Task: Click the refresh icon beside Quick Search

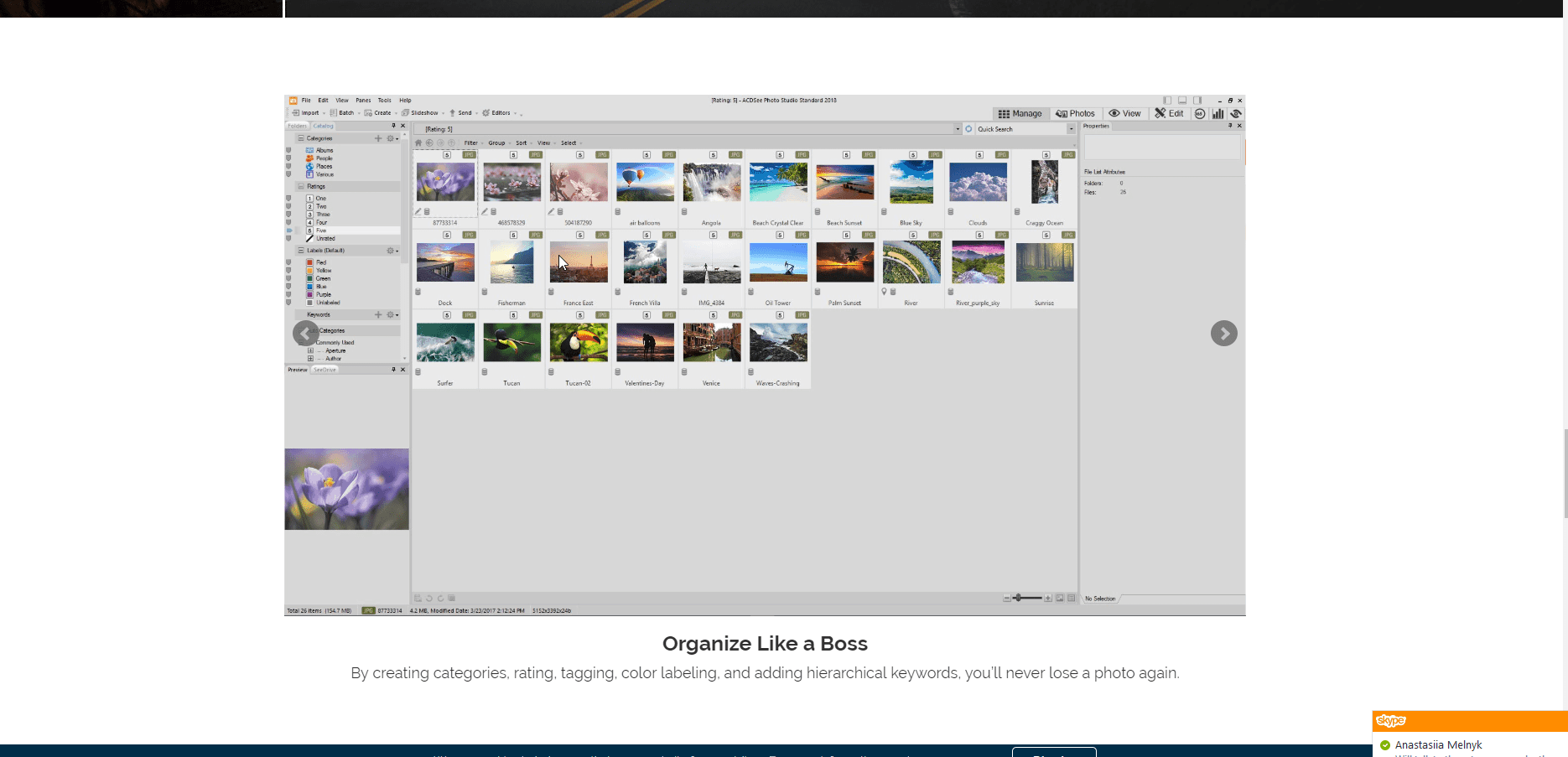Action: [968, 129]
